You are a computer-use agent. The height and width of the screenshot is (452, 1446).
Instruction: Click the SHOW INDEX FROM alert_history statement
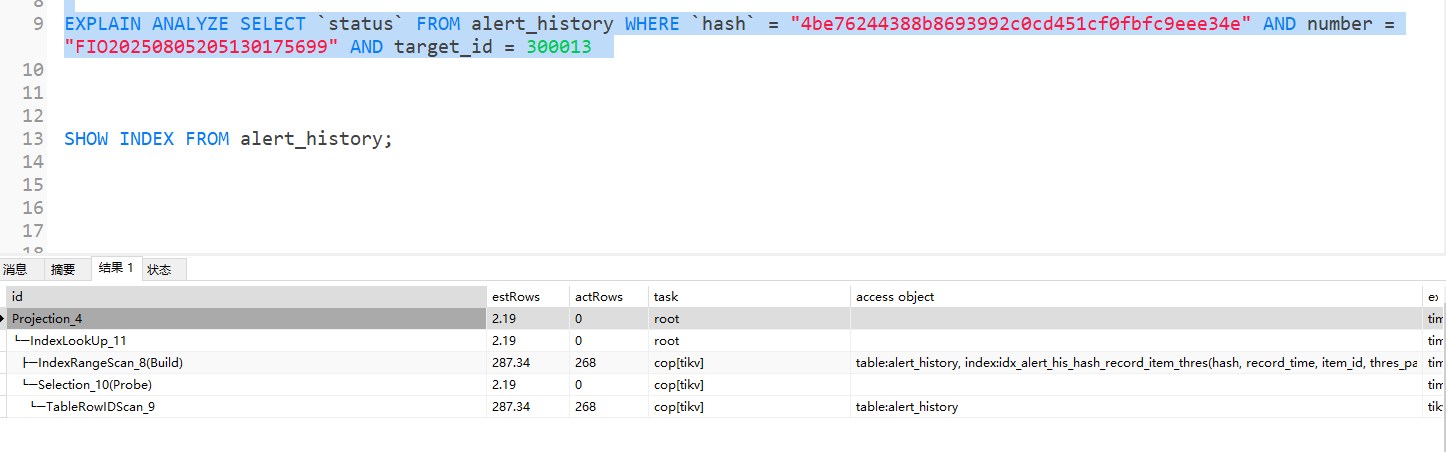pos(228,139)
